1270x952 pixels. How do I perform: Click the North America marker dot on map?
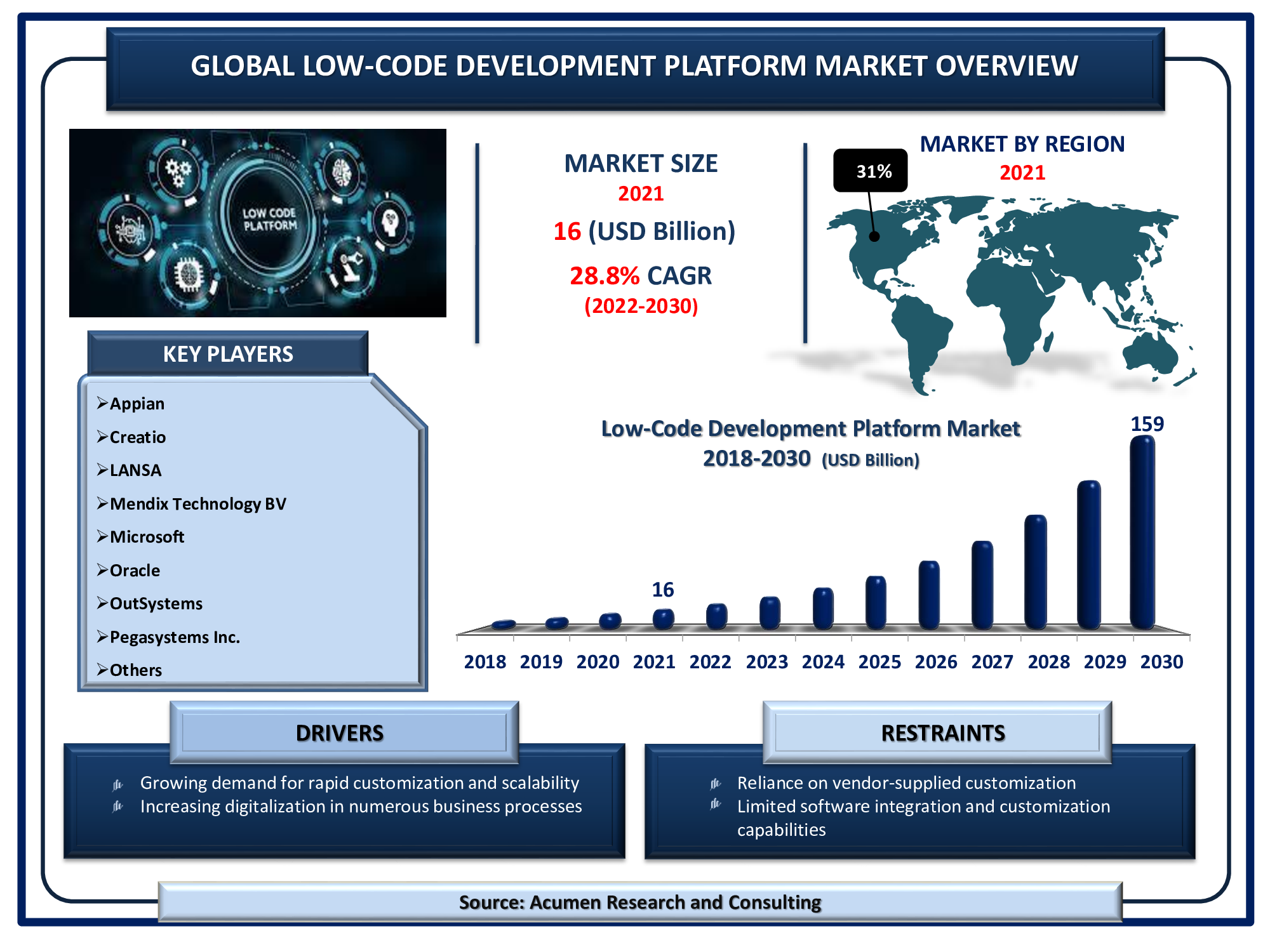[874, 236]
